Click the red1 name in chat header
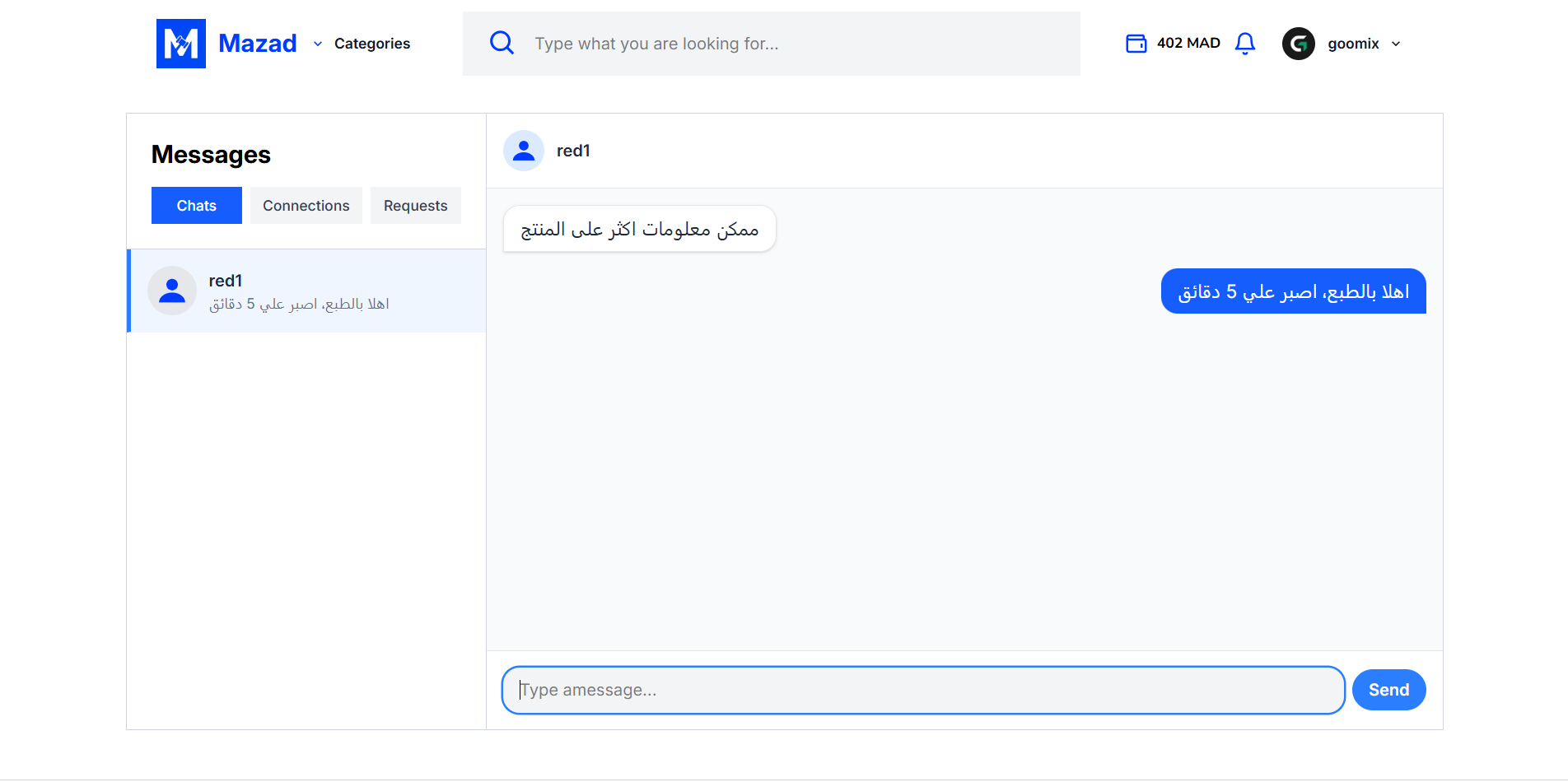 573,151
